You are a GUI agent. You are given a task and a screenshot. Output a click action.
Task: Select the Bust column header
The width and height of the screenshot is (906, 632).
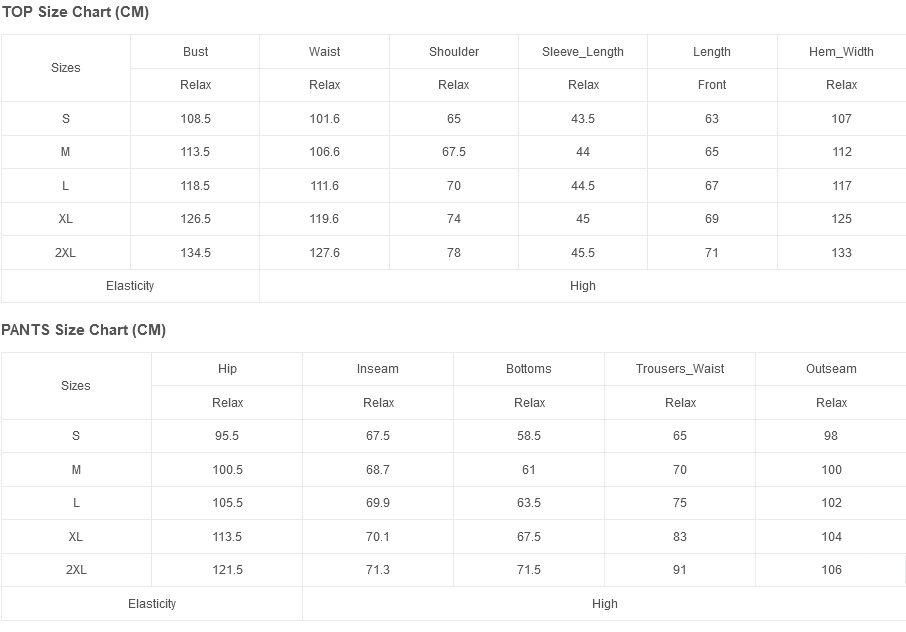pyautogui.click(x=196, y=52)
